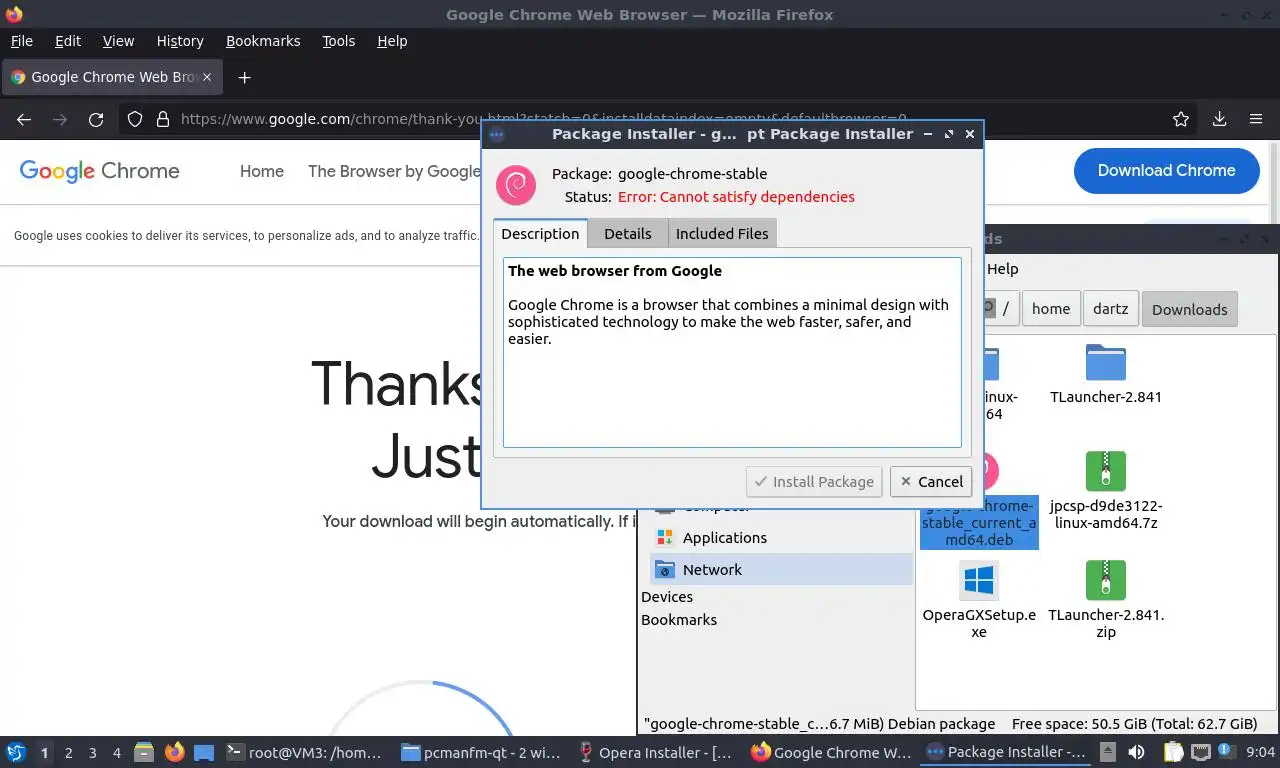Go to home path segment

pyautogui.click(x=1051, y=309)
